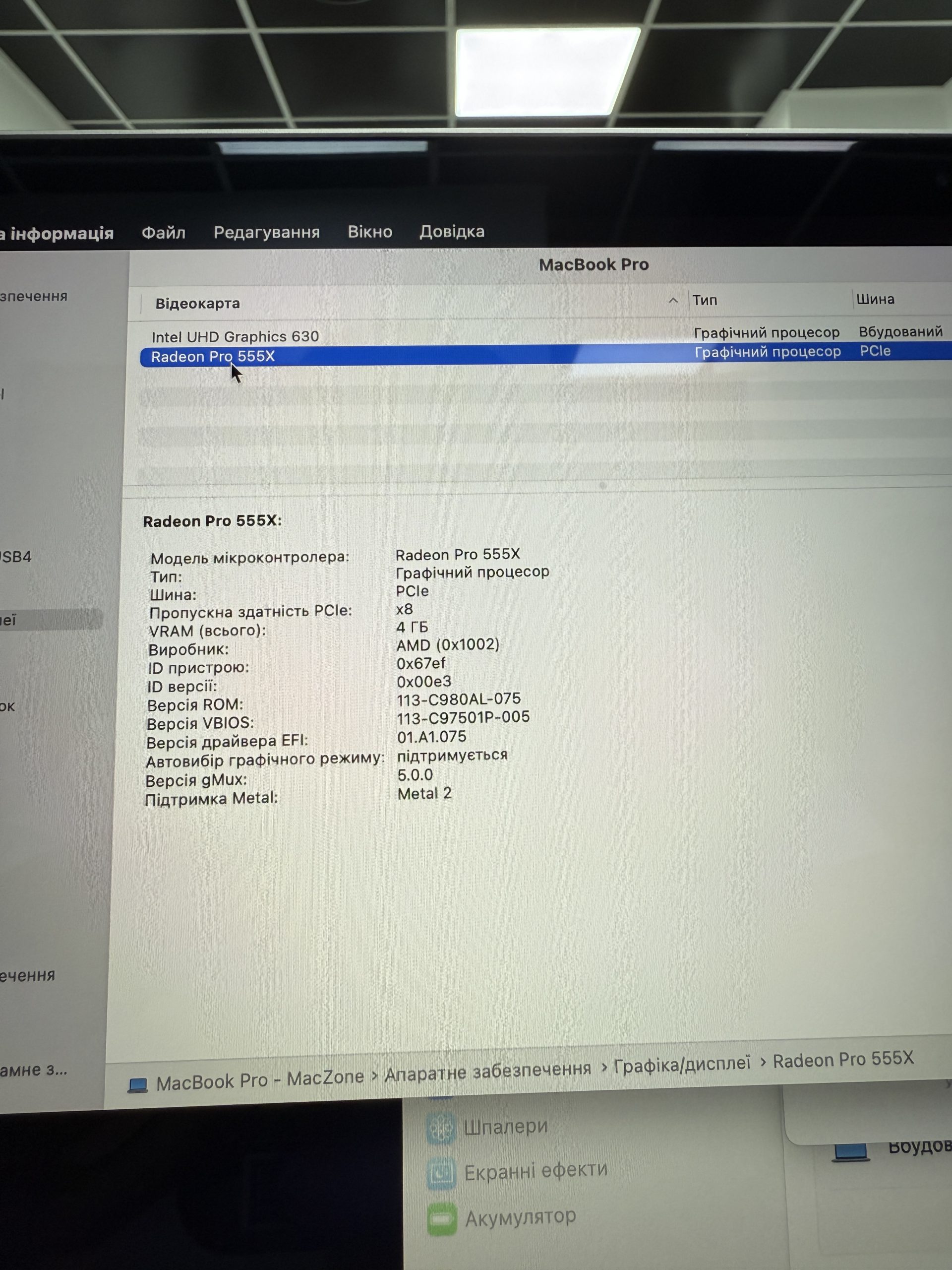Click the device ID value 0x67ef
Image resolution: width=952 pixels, height=1270 pixels.
tap(420, 663)
